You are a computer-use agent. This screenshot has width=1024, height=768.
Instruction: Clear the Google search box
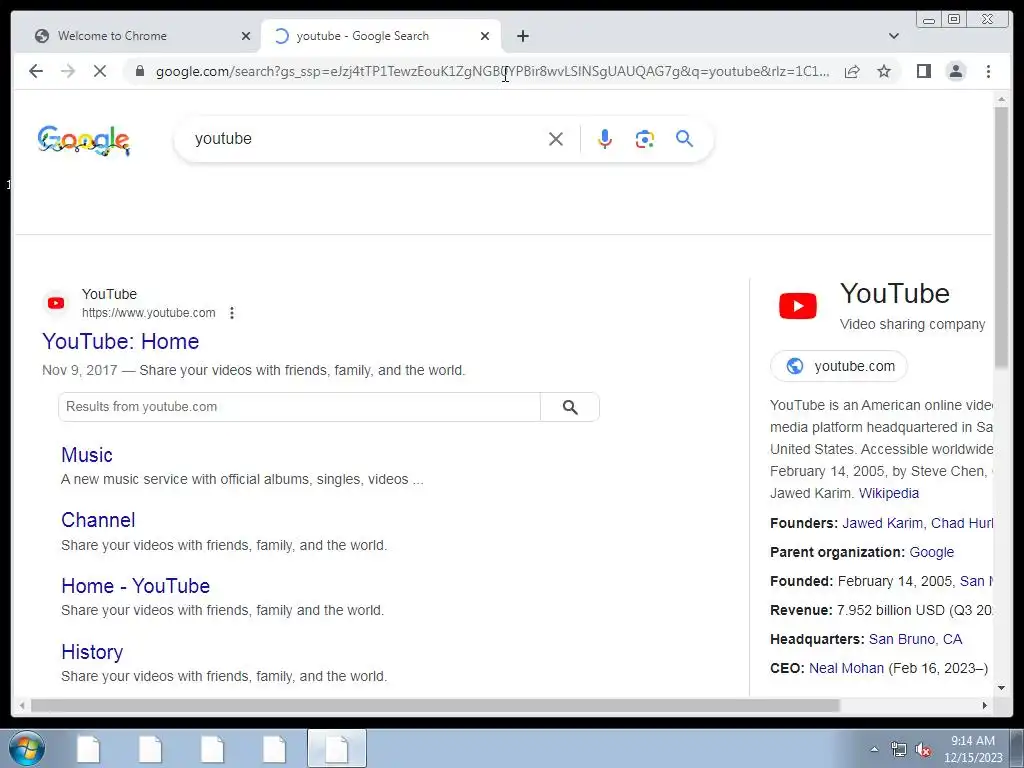pos(556,138)
